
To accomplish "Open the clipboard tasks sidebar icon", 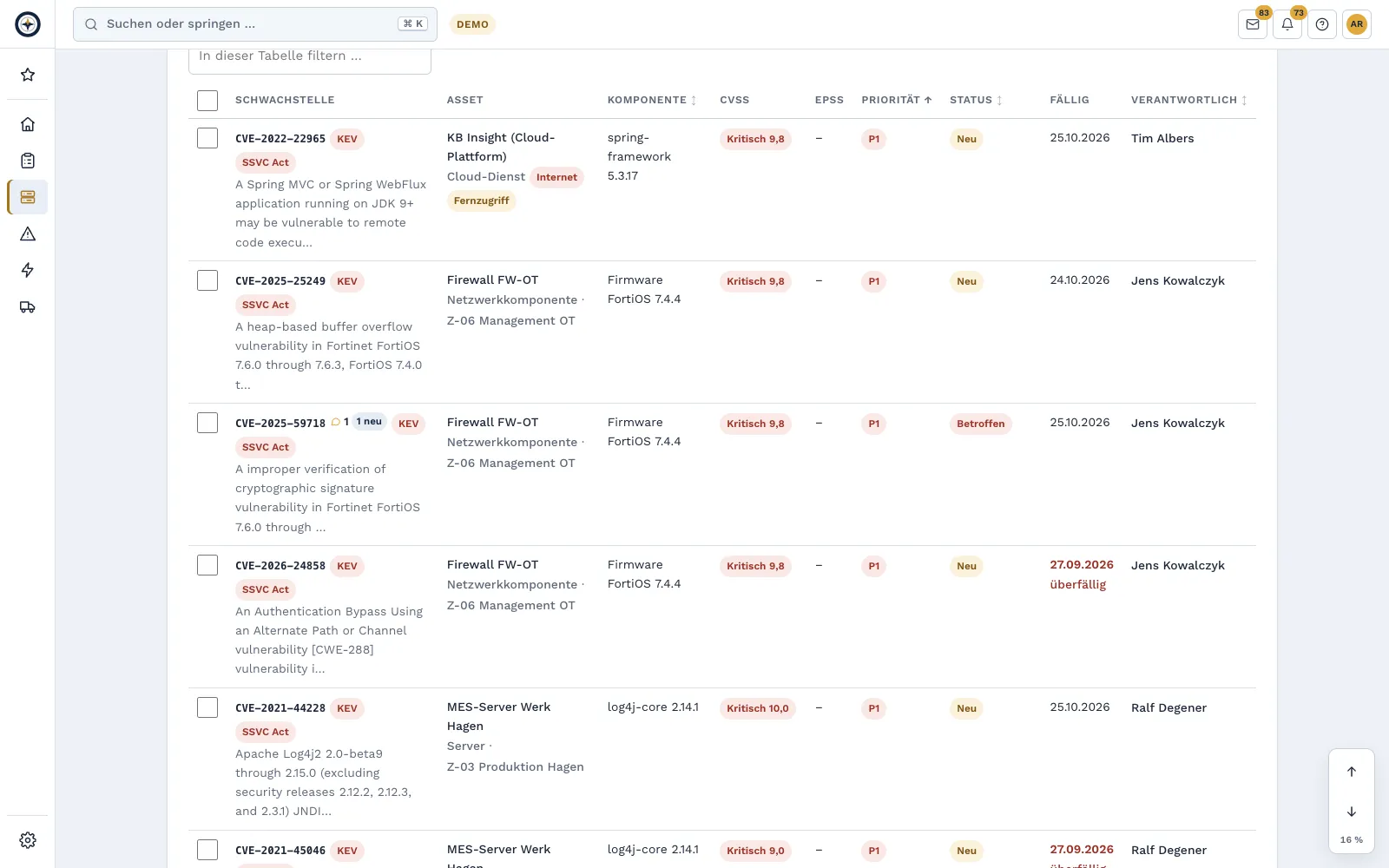I will 28,161.
